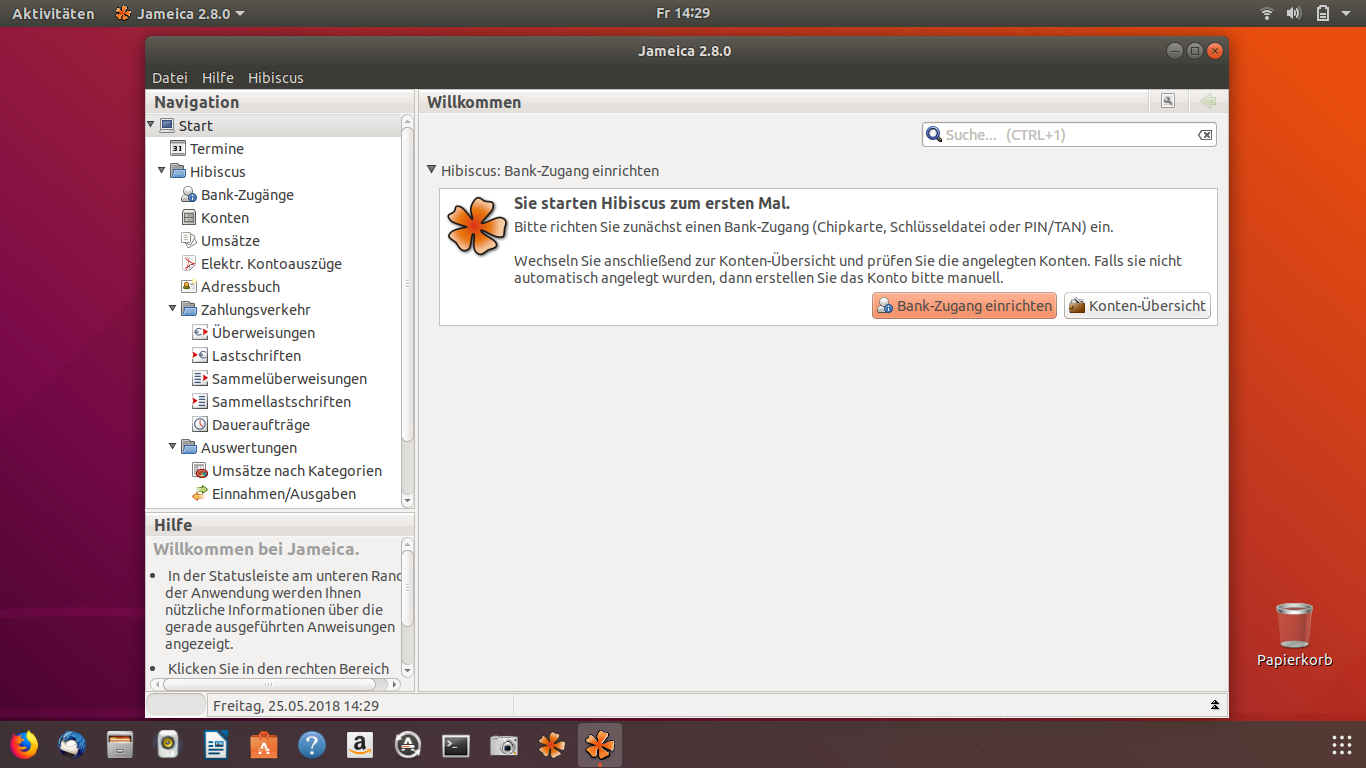Click the 'Bank-Zugang einrichten' button
Viewport: 1366px width, 768px height.
click(x=964, y=306)
